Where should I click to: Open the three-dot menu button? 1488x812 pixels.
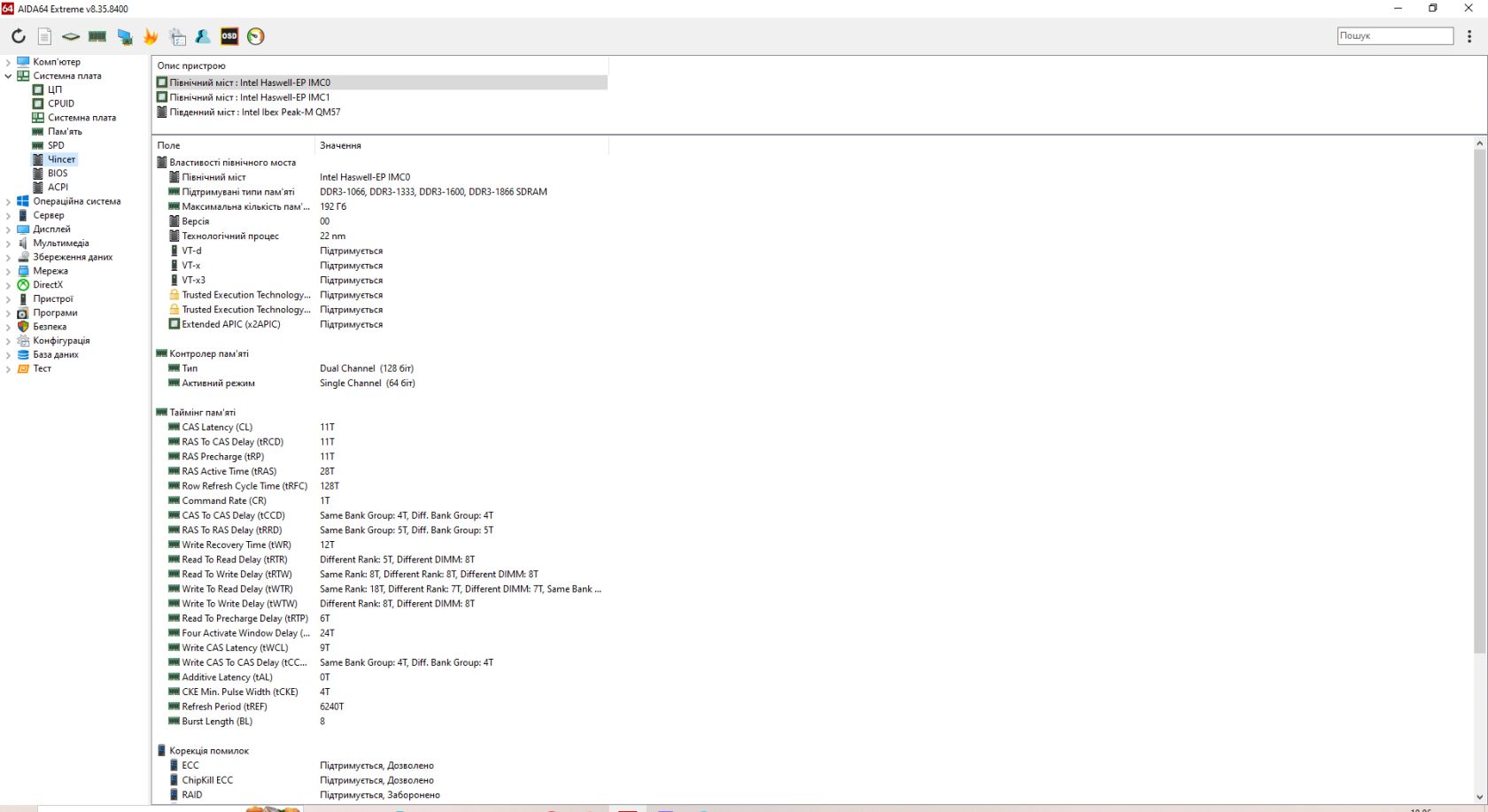coord(1469,36)
